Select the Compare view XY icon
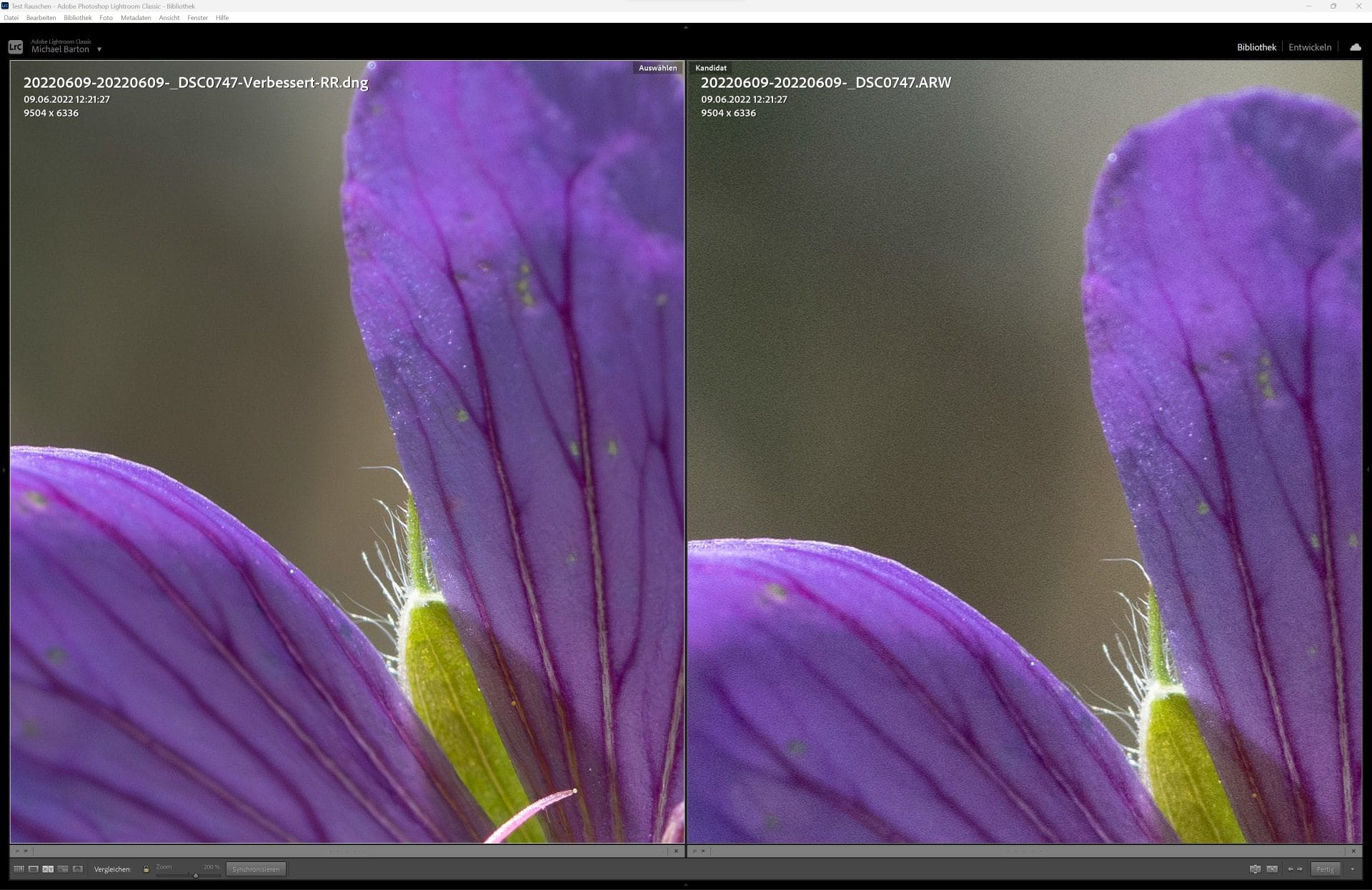Viewport: 1372px width, 890px height. [48, 869]
